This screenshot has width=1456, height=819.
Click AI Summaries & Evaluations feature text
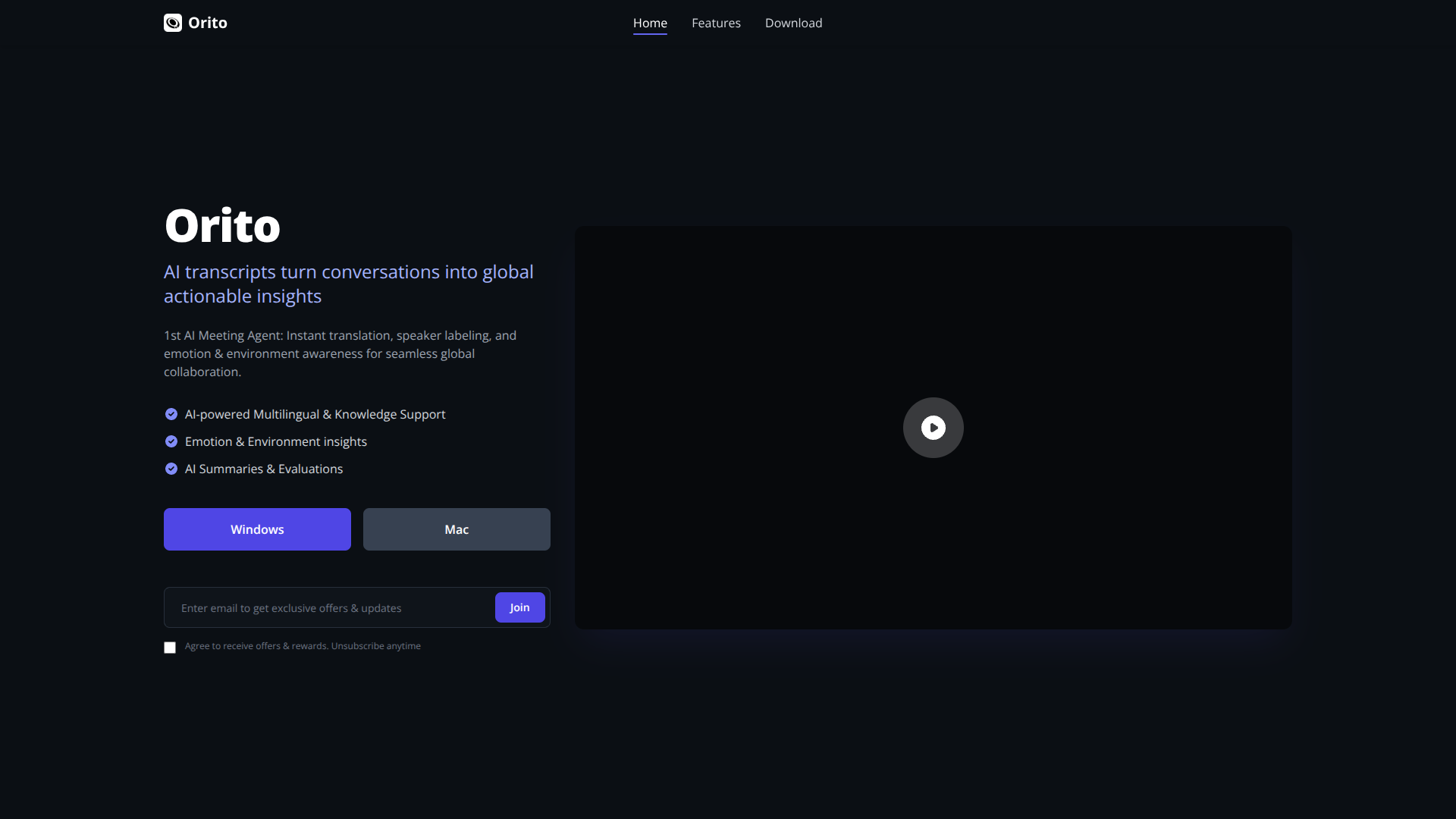point(264,469)
